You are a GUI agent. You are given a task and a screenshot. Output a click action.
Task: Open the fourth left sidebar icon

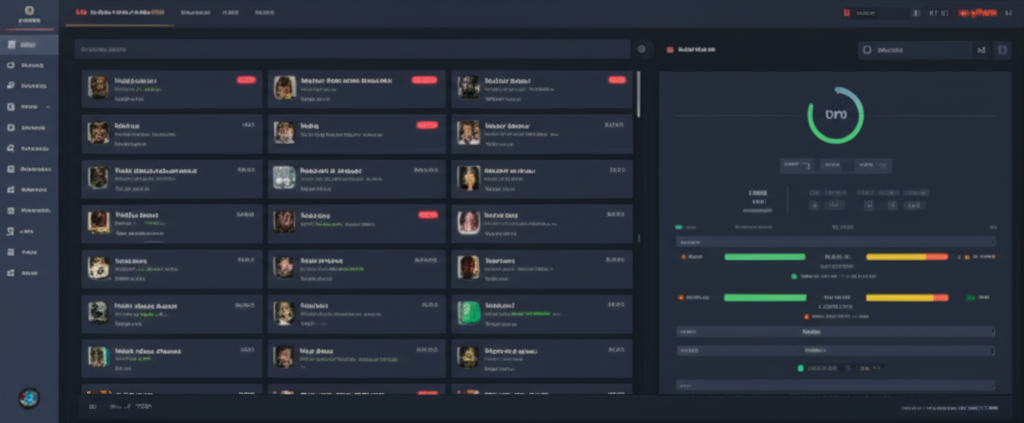tap(10, 106)
